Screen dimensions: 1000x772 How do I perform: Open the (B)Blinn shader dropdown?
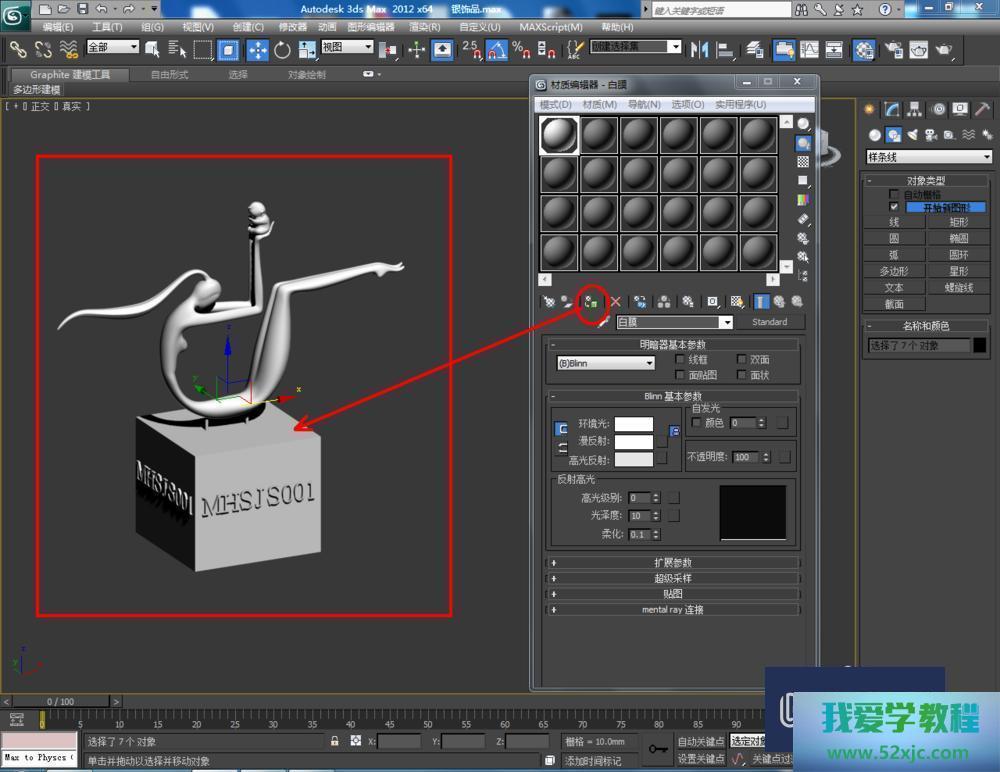606,364
